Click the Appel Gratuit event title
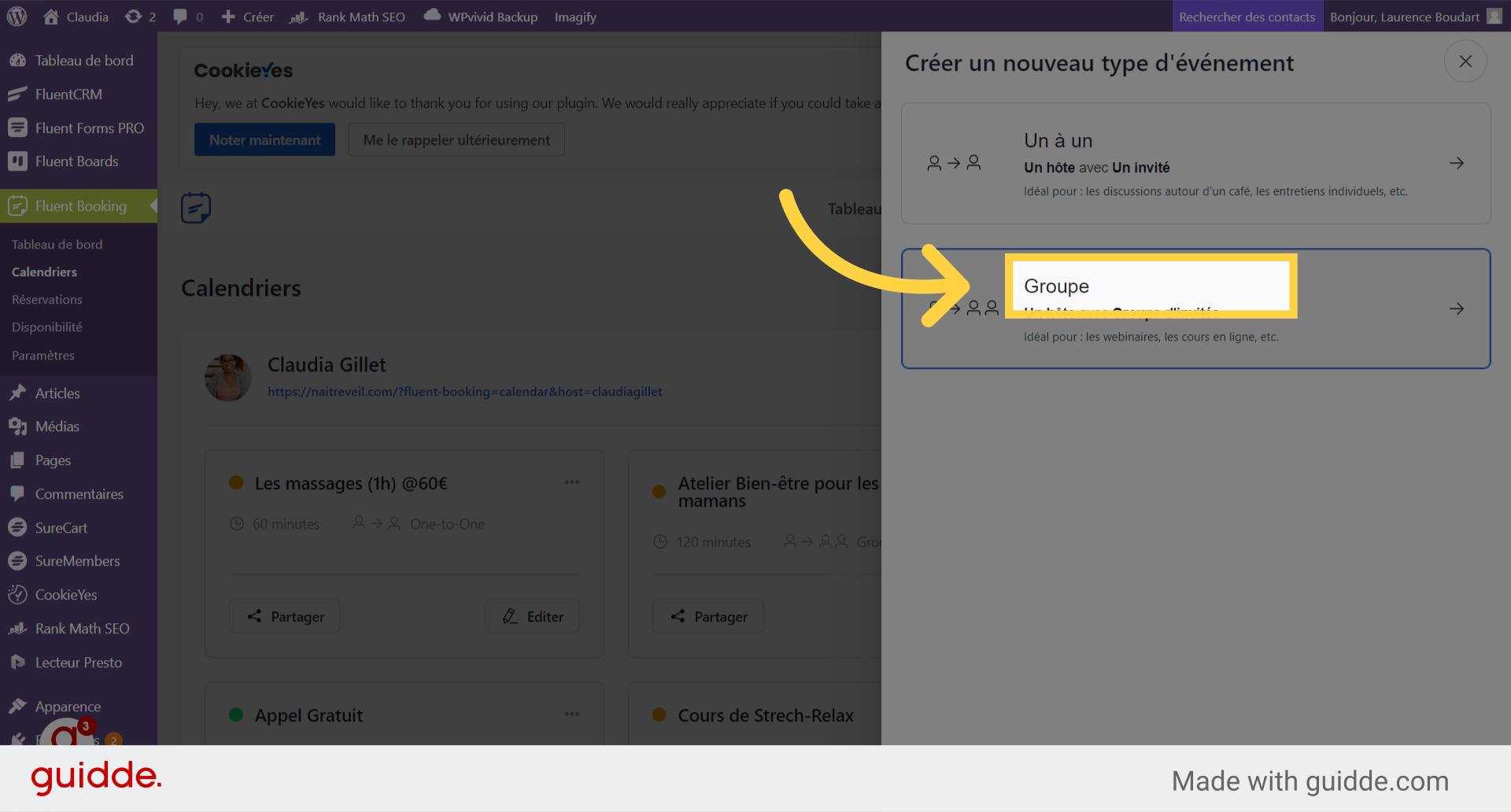The width and height of the screenshot is (1511, 812). pyautogui.click(x=308, y=715)
